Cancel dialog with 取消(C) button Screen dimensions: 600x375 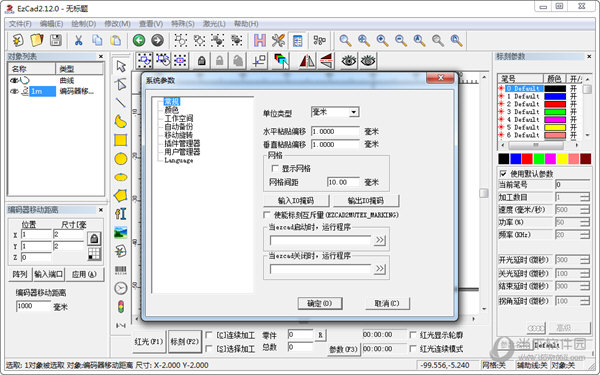387,303
